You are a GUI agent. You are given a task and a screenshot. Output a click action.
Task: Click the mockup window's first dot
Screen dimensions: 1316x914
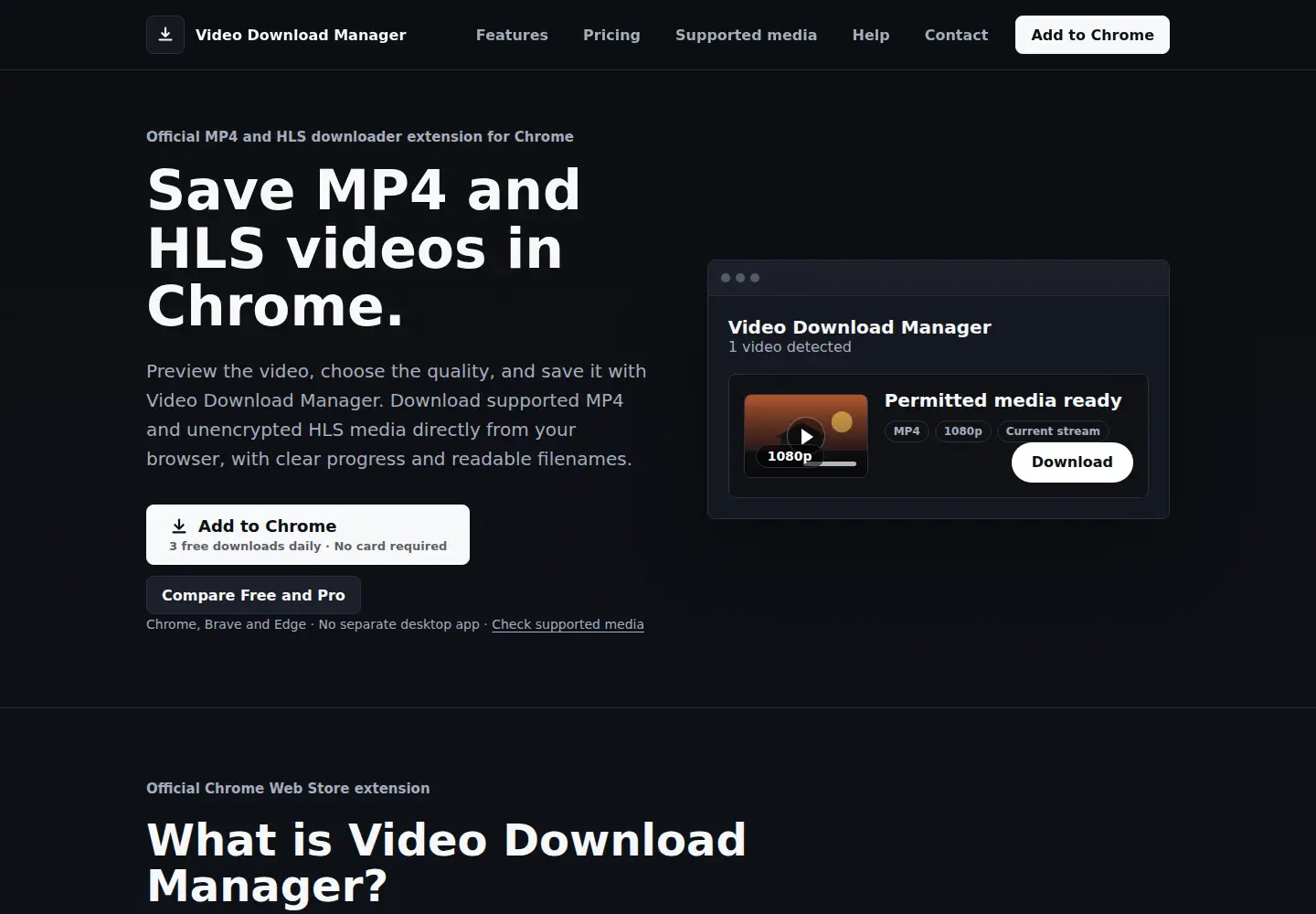726,278
